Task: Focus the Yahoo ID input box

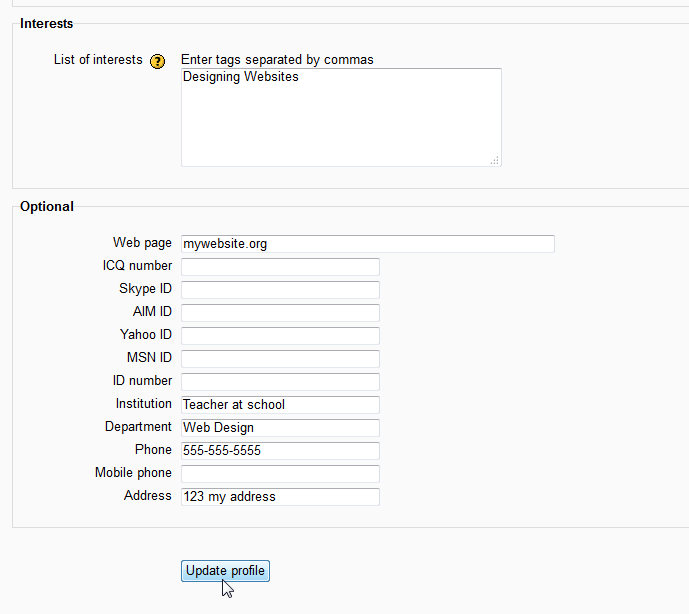Action: (x=280, y=336)
